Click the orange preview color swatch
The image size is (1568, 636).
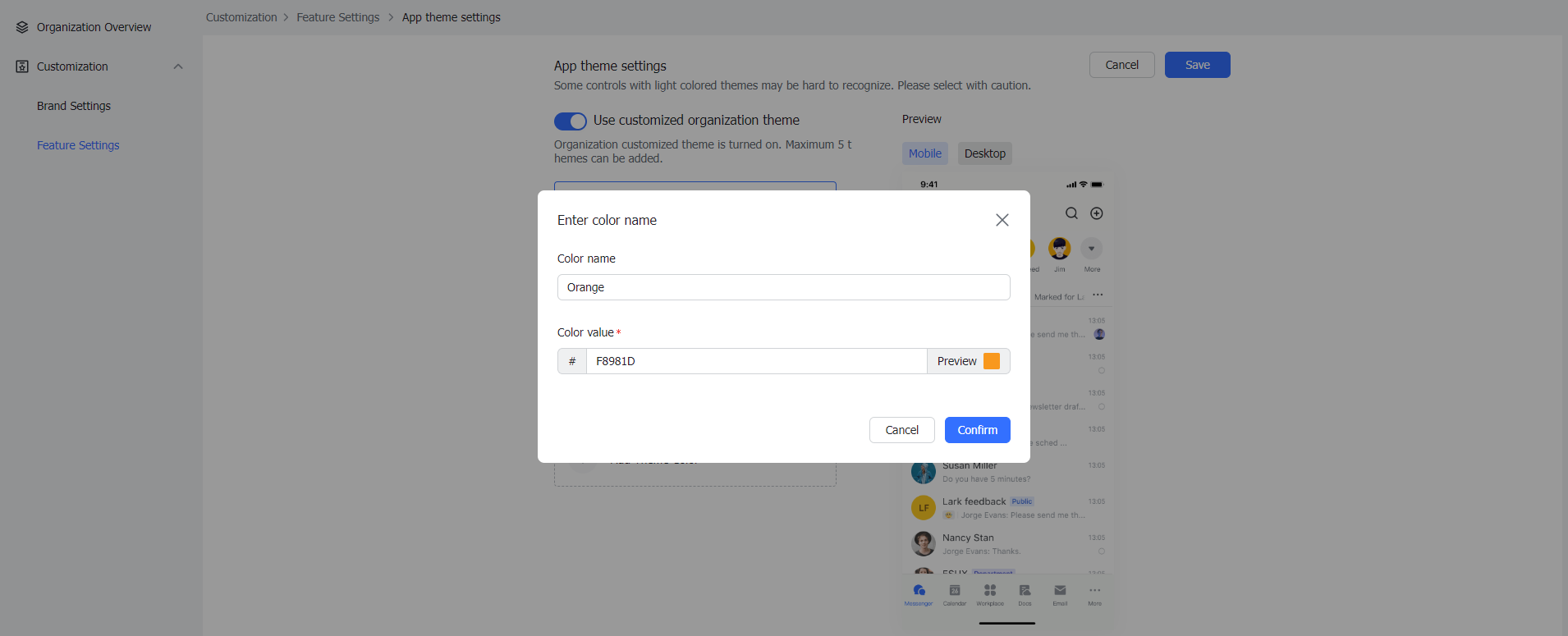coord(992,361)
